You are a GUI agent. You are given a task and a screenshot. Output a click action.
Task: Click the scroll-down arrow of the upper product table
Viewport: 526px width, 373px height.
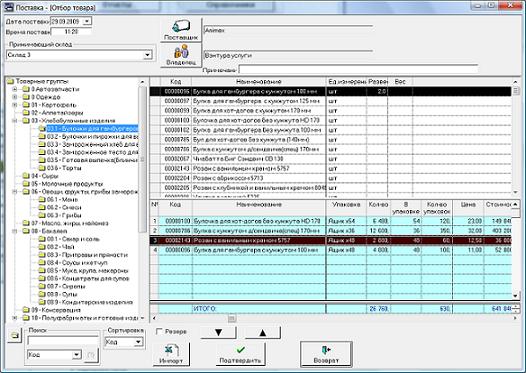516,192
